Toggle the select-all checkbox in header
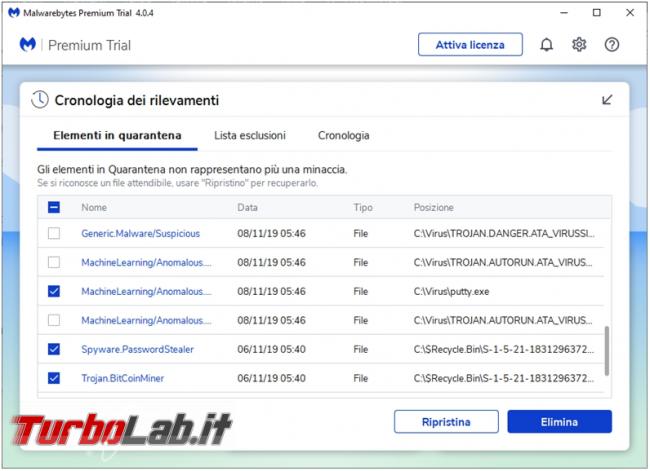The image size is (650, 471). pos(54,207)
